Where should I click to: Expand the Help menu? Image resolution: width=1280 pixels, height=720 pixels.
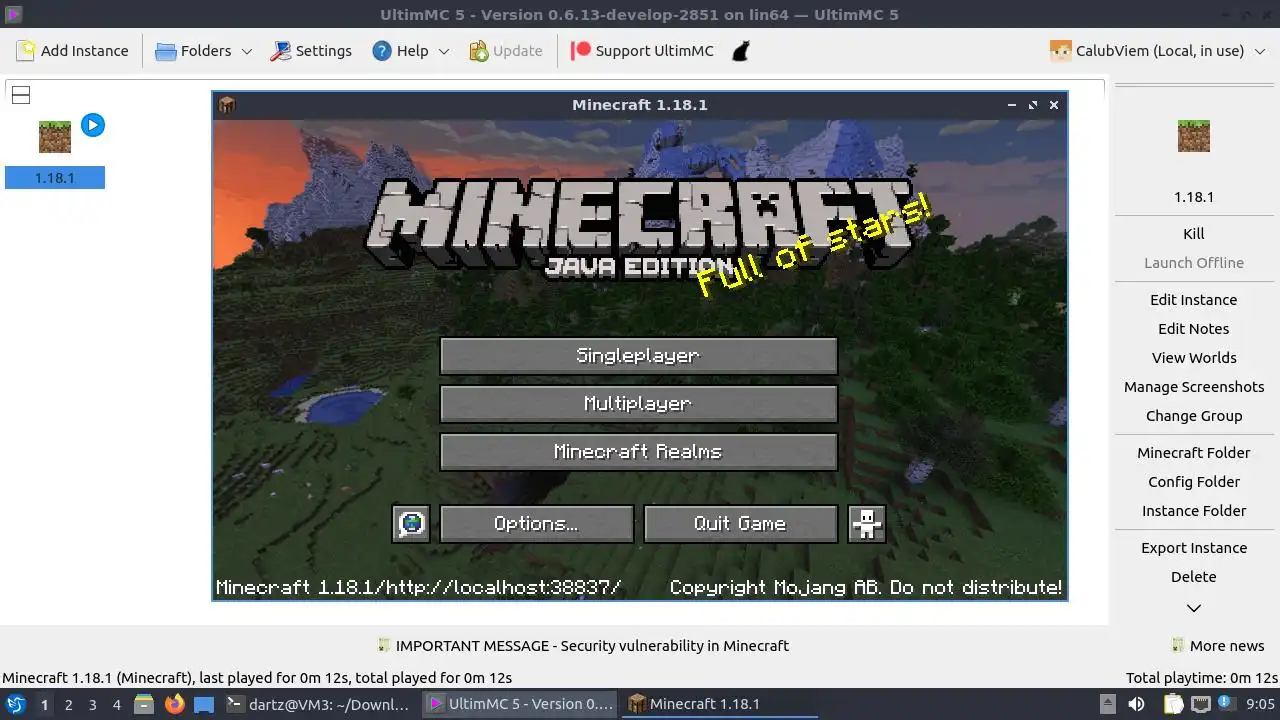[x=410, y=51]
